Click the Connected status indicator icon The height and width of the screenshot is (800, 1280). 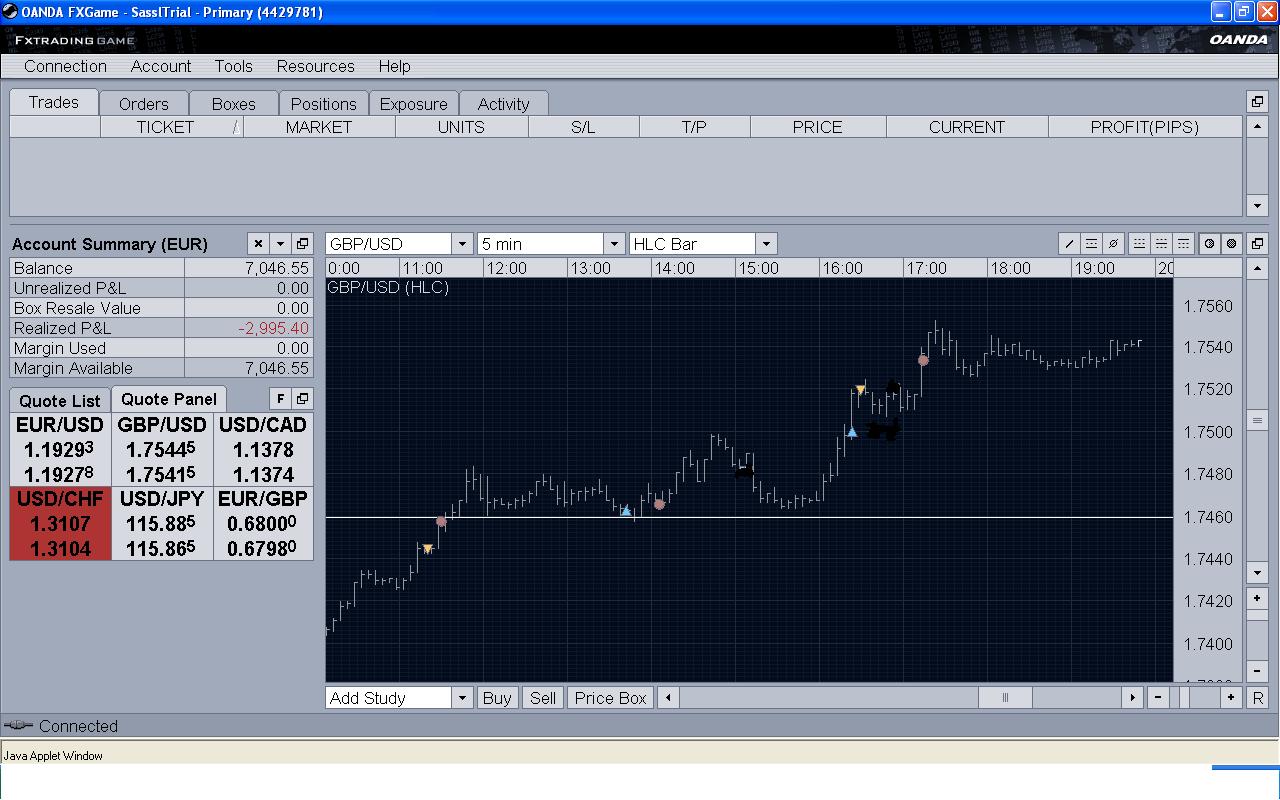tap(19, 726)
